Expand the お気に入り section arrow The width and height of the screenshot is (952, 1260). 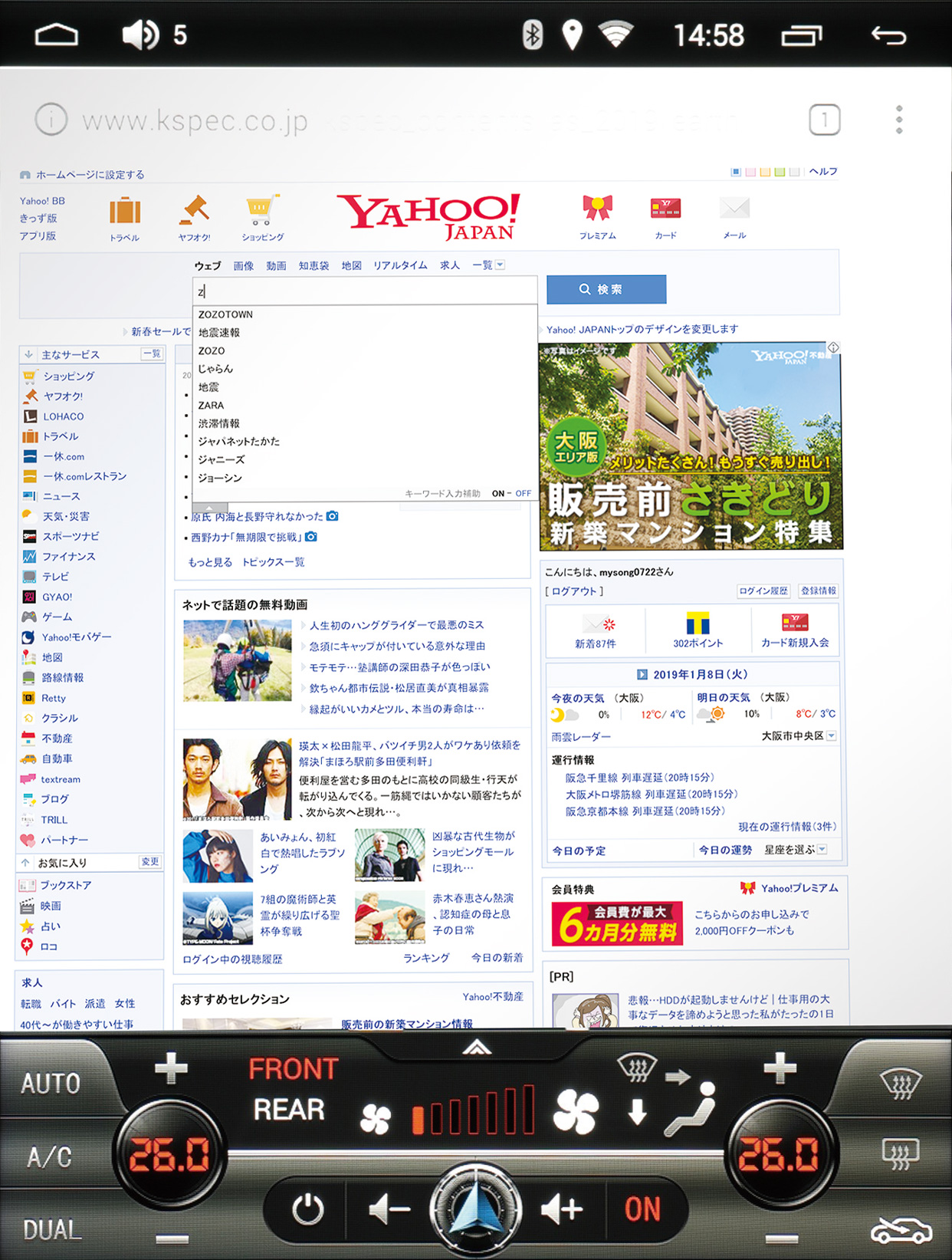point(25,863)
